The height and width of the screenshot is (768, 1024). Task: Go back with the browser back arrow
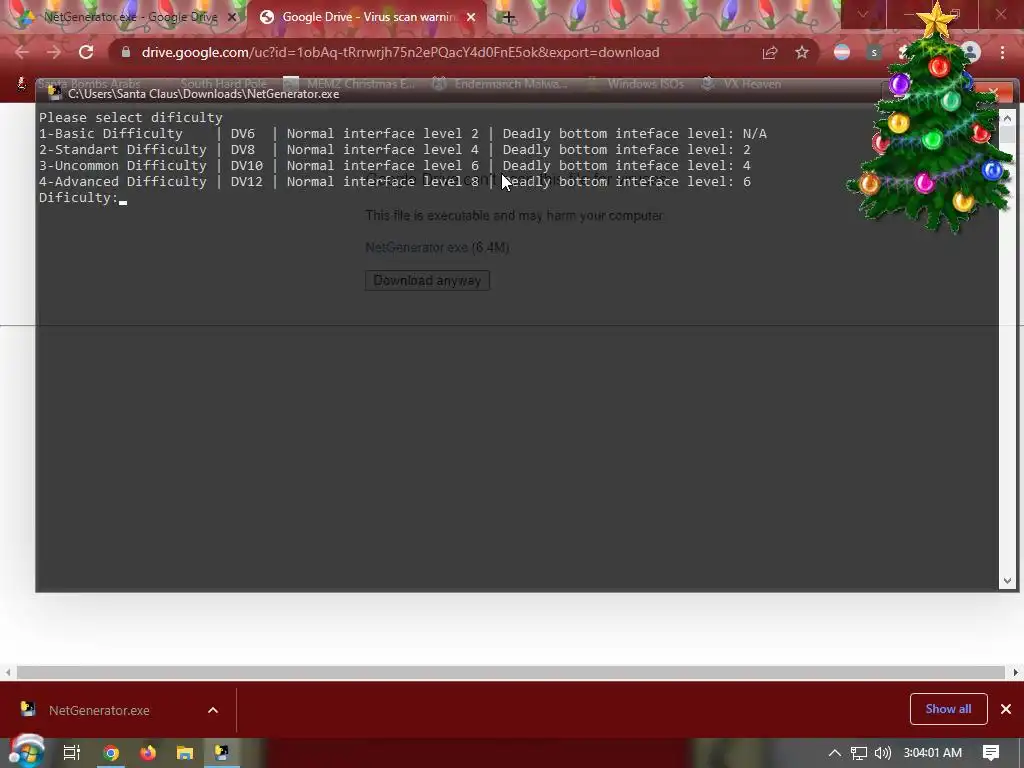[22, 52]
